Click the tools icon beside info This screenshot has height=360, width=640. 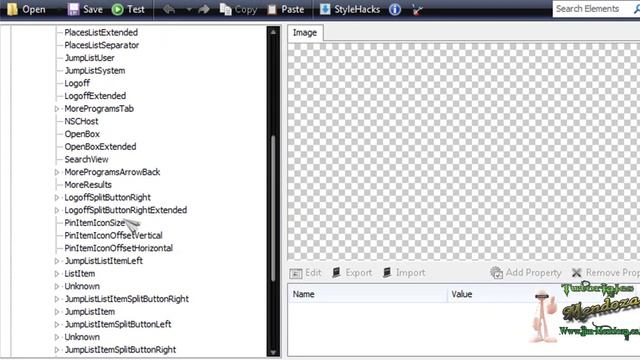pyautogui.click(x=417, y=10)
